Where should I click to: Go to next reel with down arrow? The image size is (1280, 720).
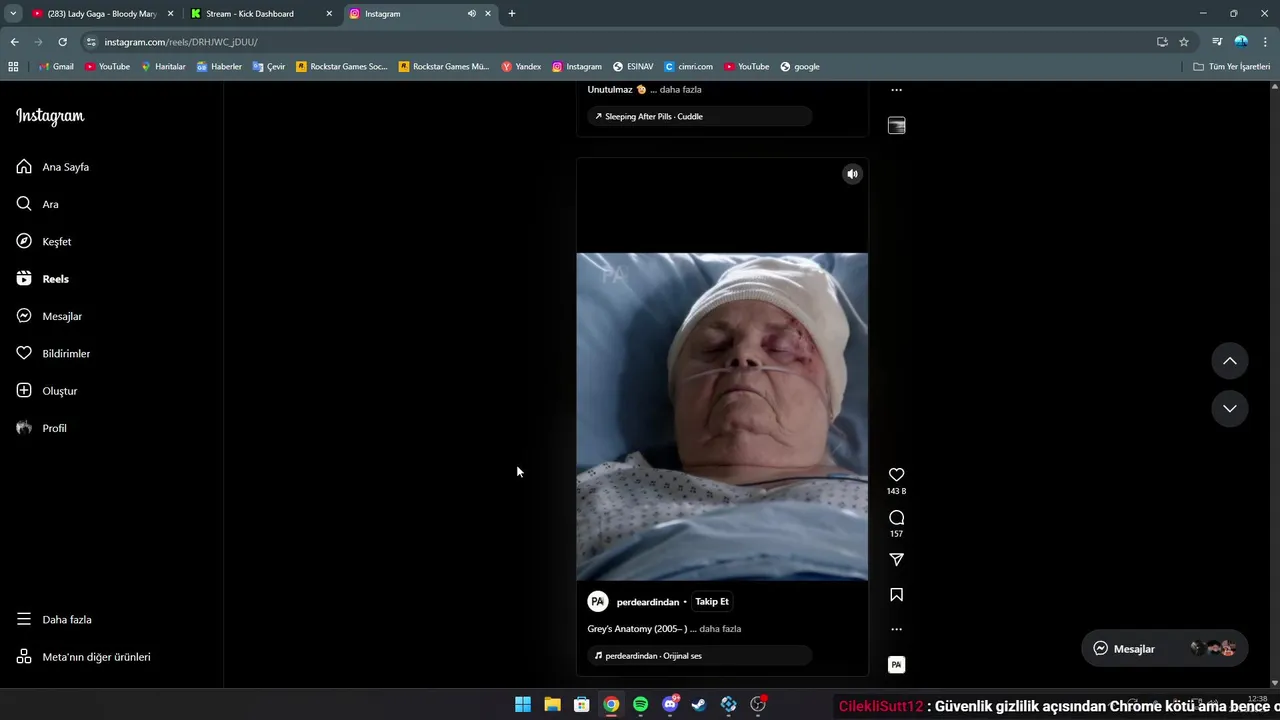pos(1230,409)
